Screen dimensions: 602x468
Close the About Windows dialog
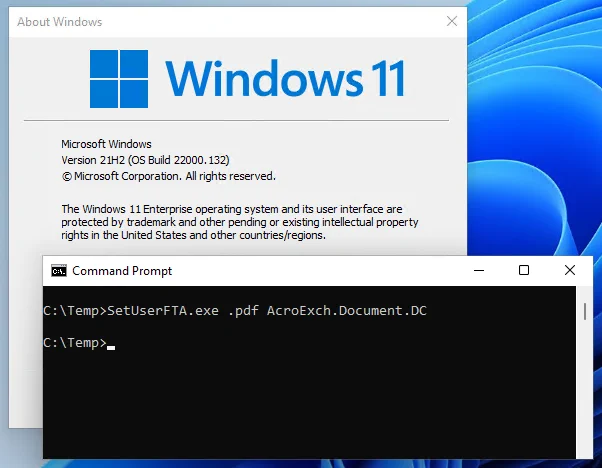pyautogui.click(x=452, y=21)
